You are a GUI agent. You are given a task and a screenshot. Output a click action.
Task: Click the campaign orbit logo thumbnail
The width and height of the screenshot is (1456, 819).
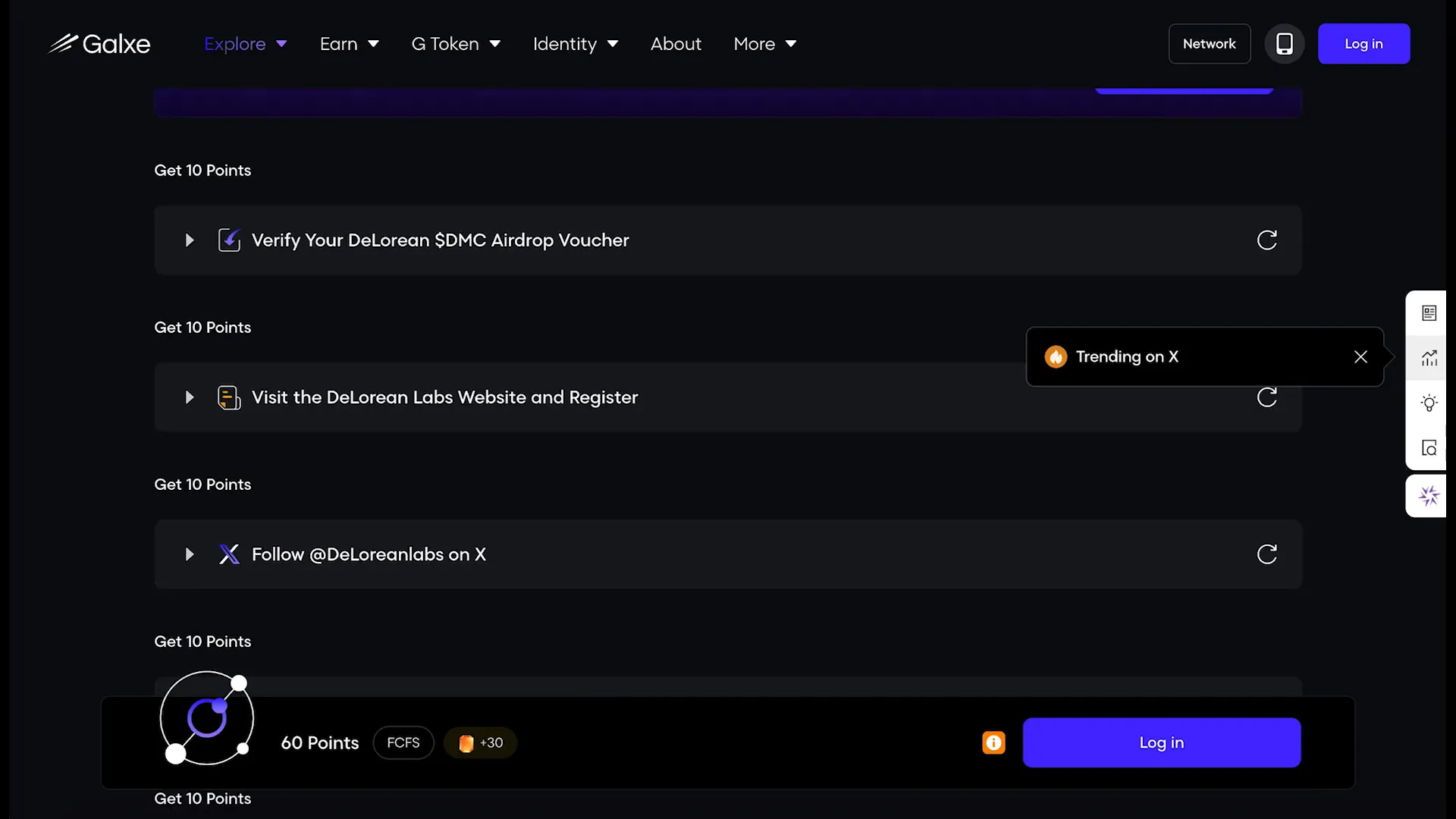tap(206, 718)
